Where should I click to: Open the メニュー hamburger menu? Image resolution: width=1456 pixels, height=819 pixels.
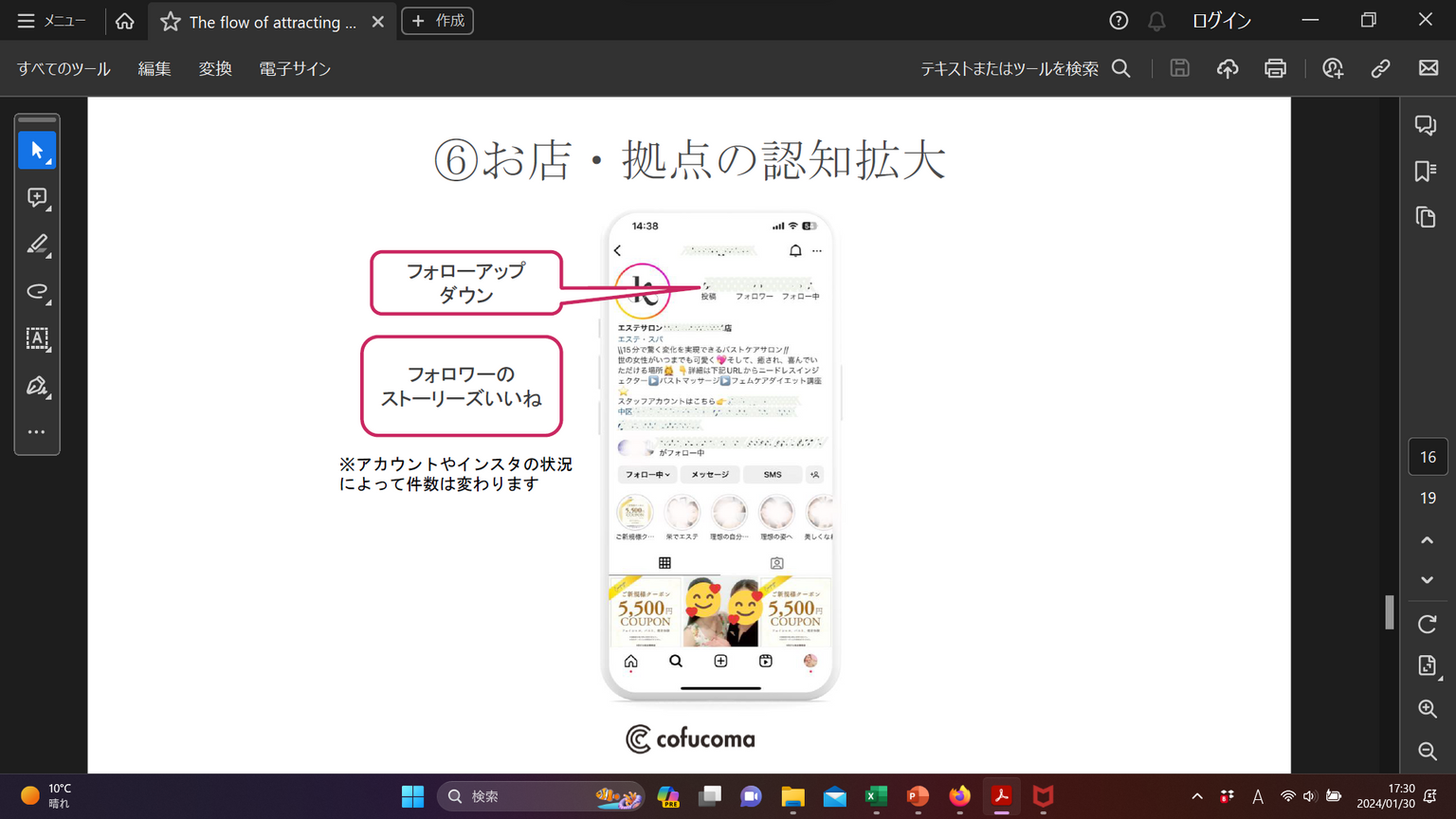coord(51,21)
